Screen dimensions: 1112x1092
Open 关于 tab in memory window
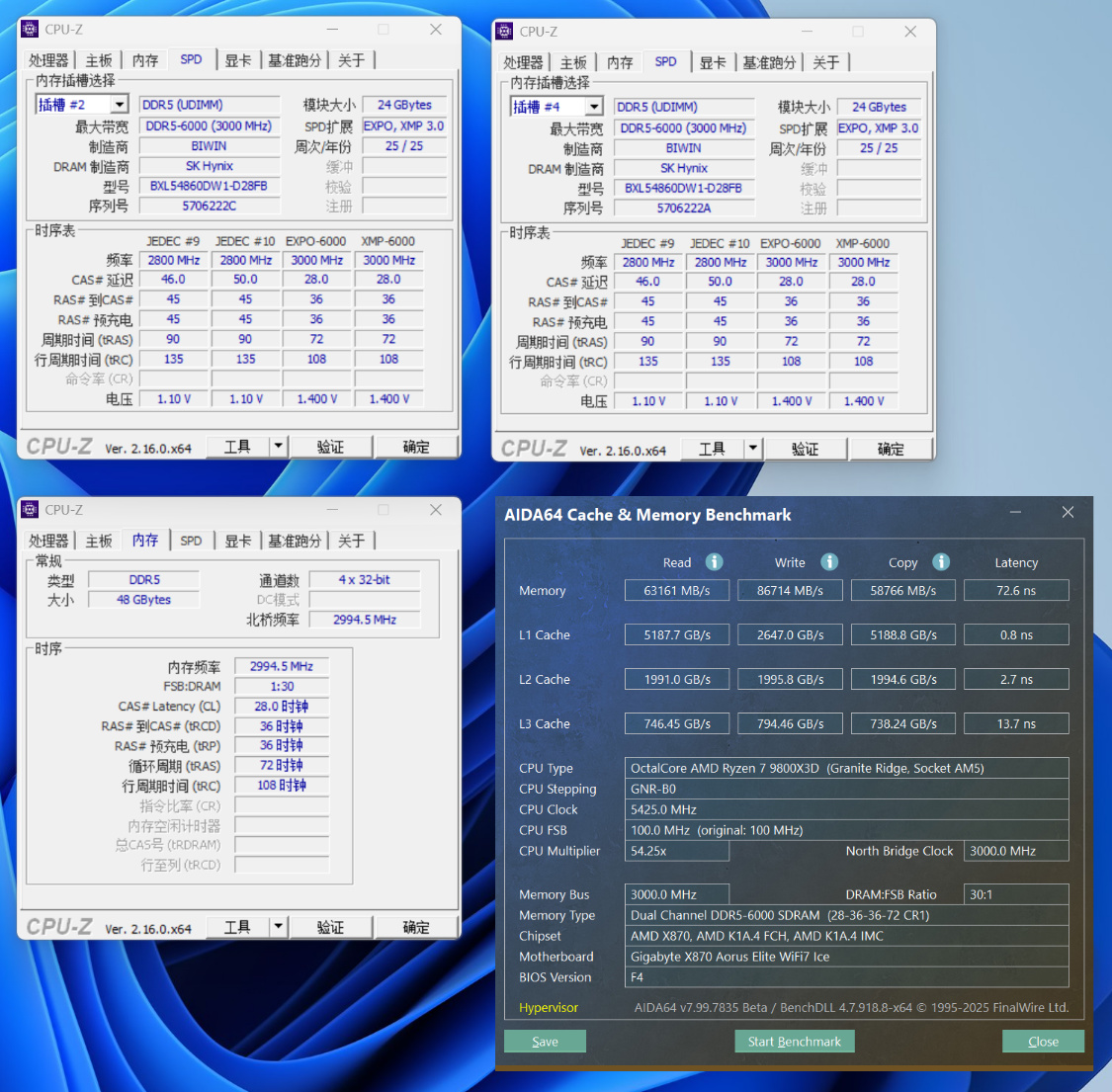pyautogui.click(x=351, y=541)
